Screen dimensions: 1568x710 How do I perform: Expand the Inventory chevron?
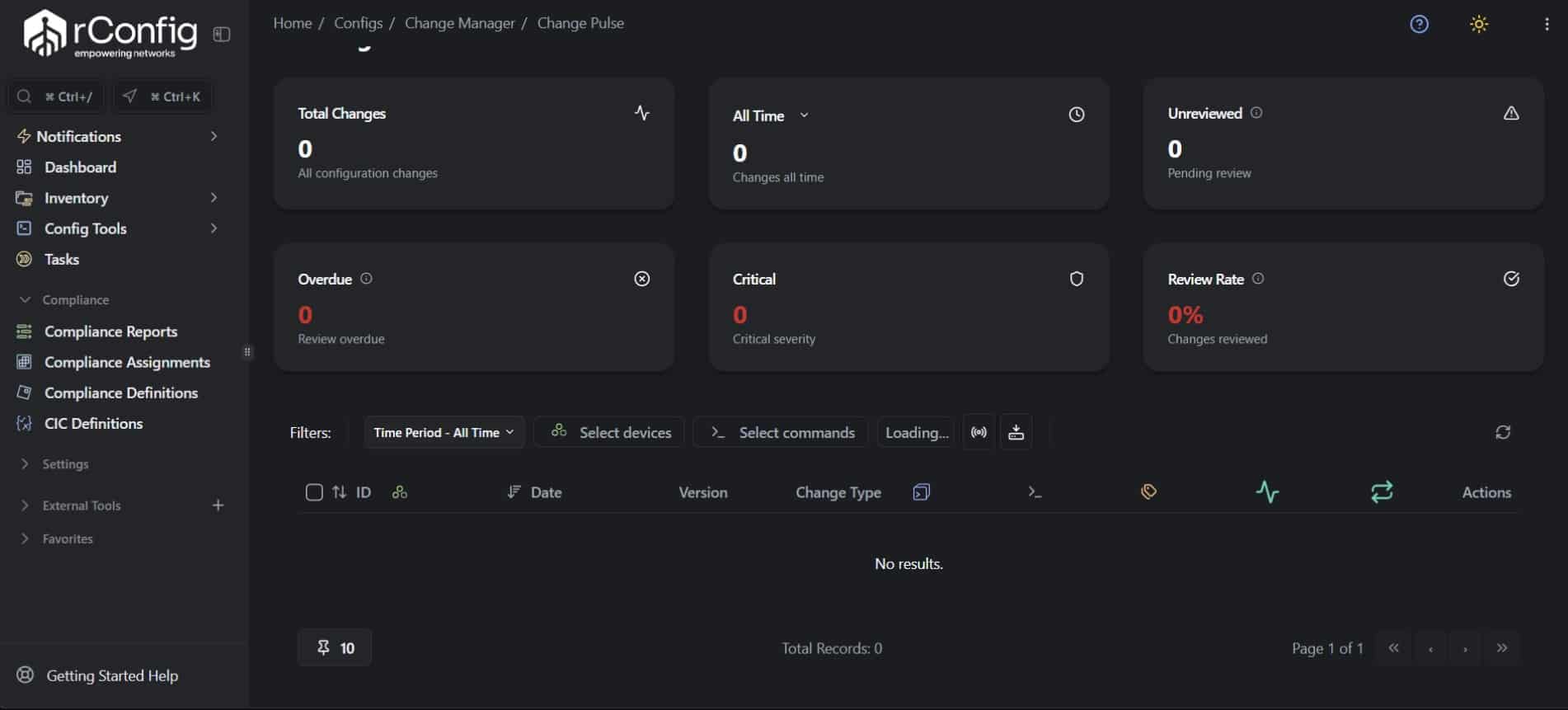tap(214, 198)
